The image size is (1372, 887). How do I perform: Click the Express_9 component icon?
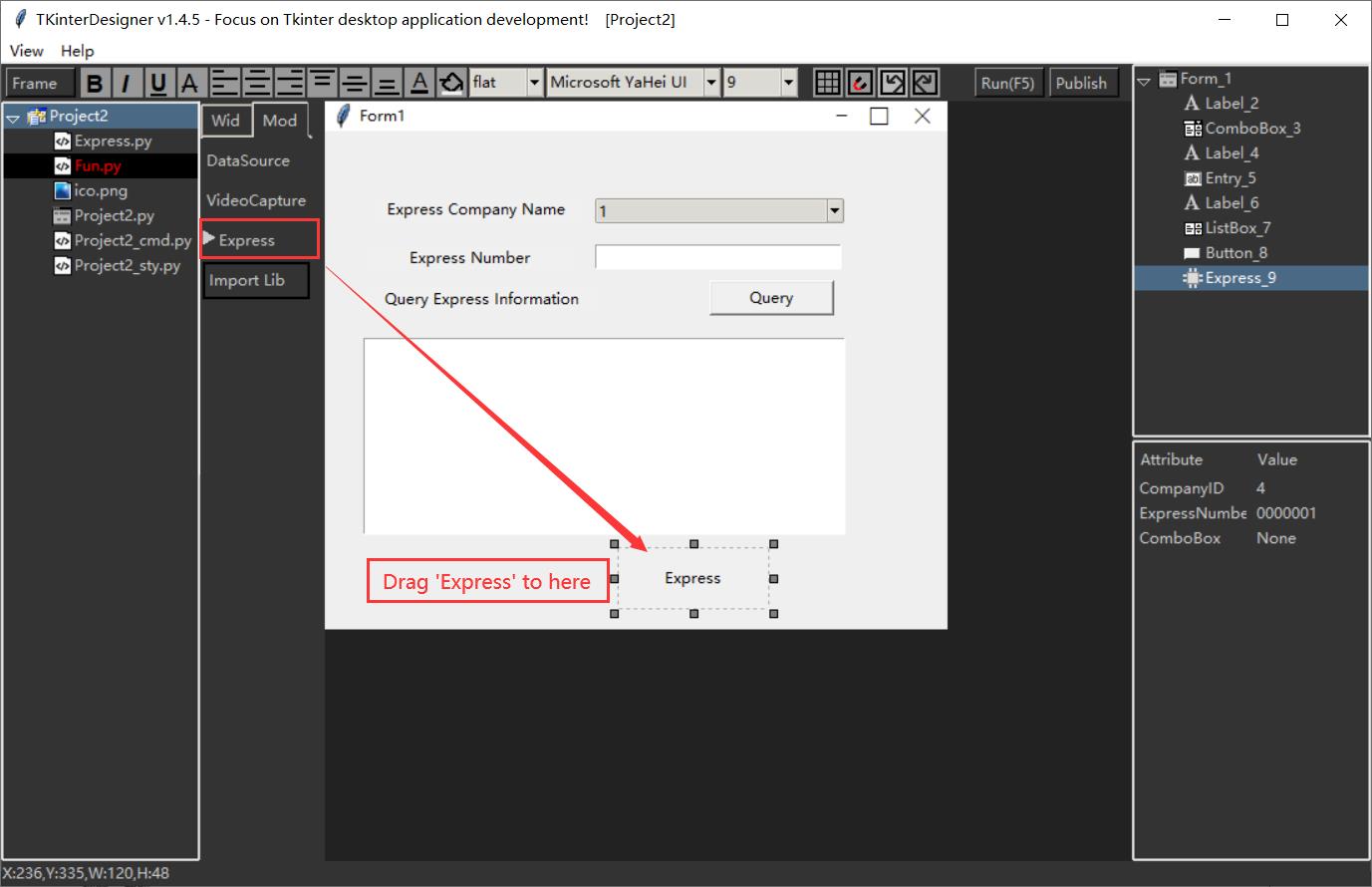click(x=1193, y=278)
